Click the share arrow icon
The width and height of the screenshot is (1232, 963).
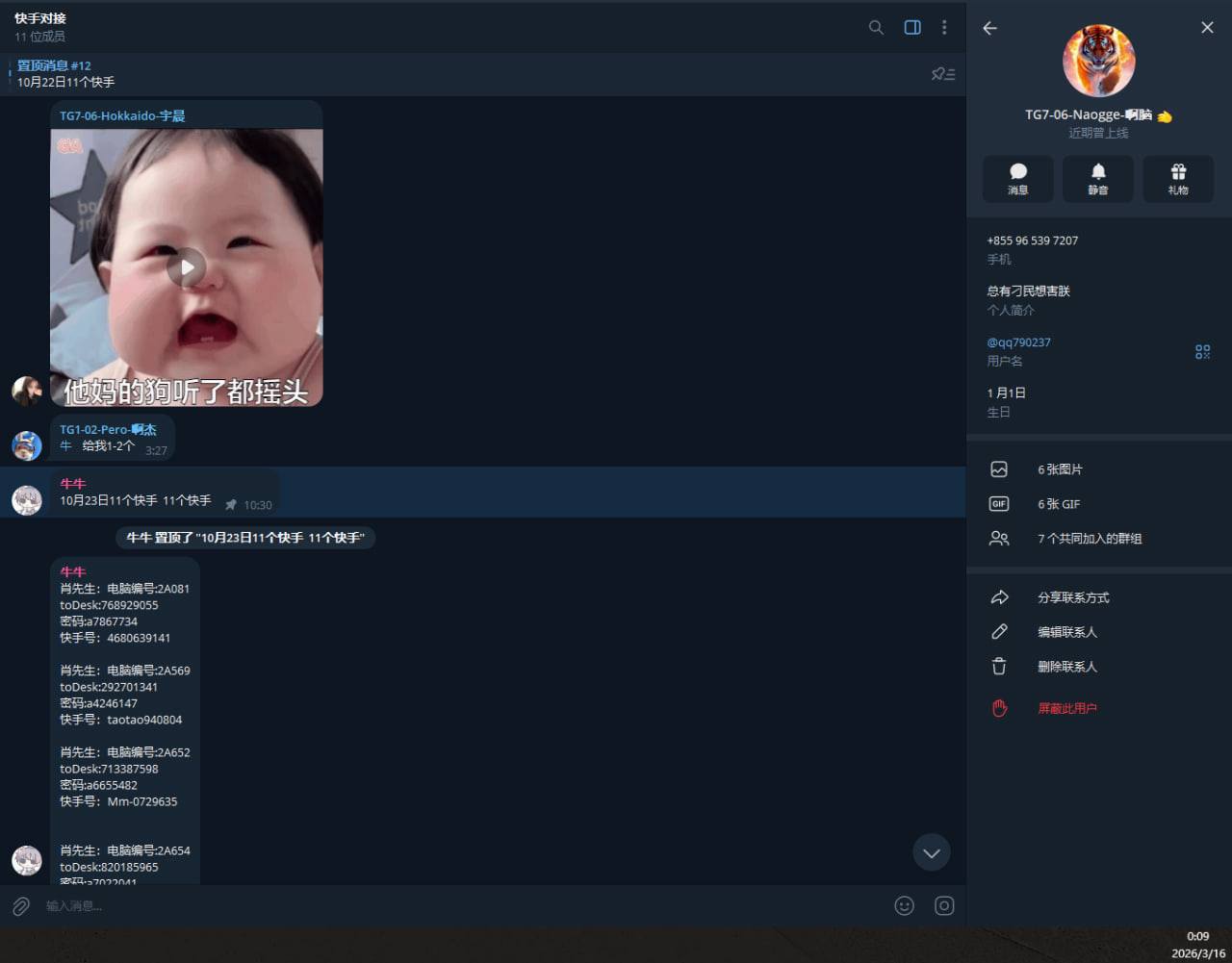(999, 597)
